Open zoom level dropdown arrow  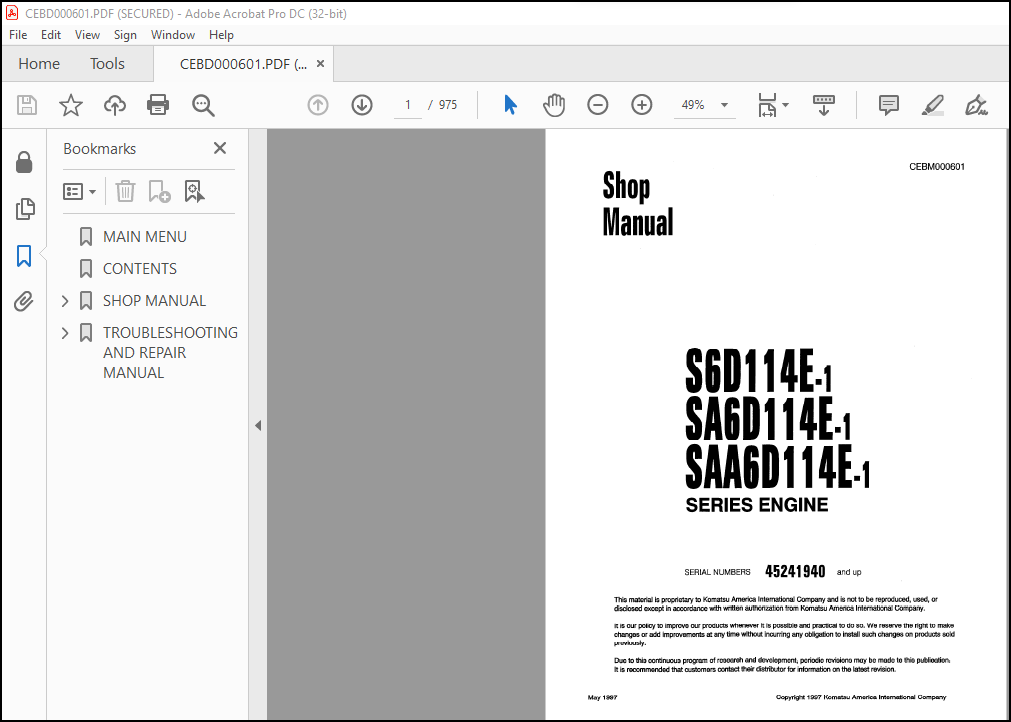coord(724,105)
